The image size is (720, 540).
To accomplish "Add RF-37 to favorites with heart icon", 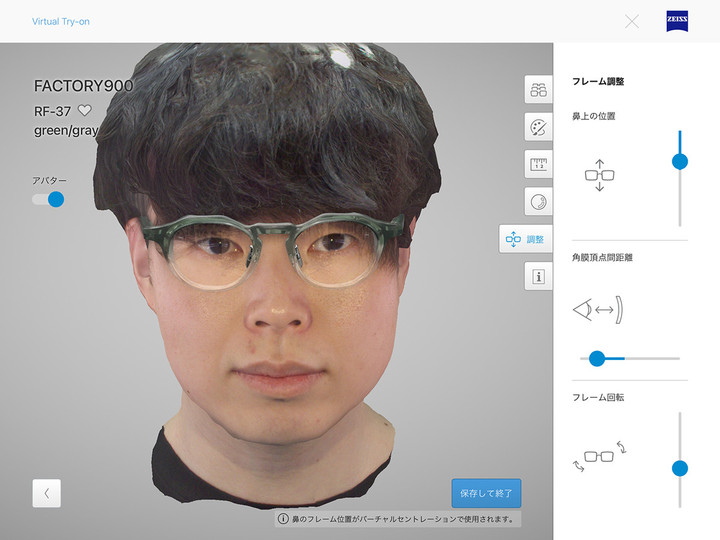I will [x=84, y=110].
